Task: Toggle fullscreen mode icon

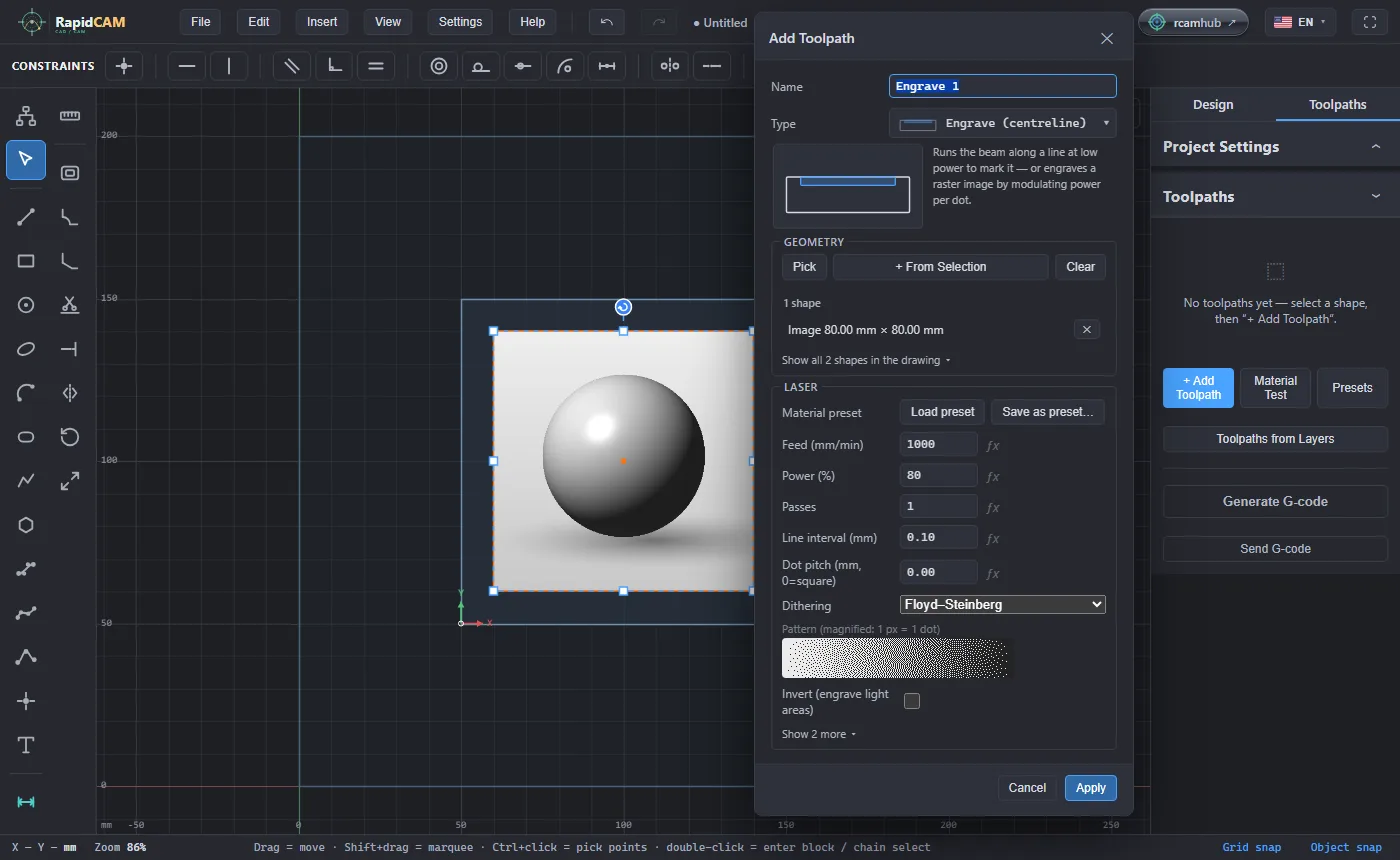Action: tap(1370, 22)
